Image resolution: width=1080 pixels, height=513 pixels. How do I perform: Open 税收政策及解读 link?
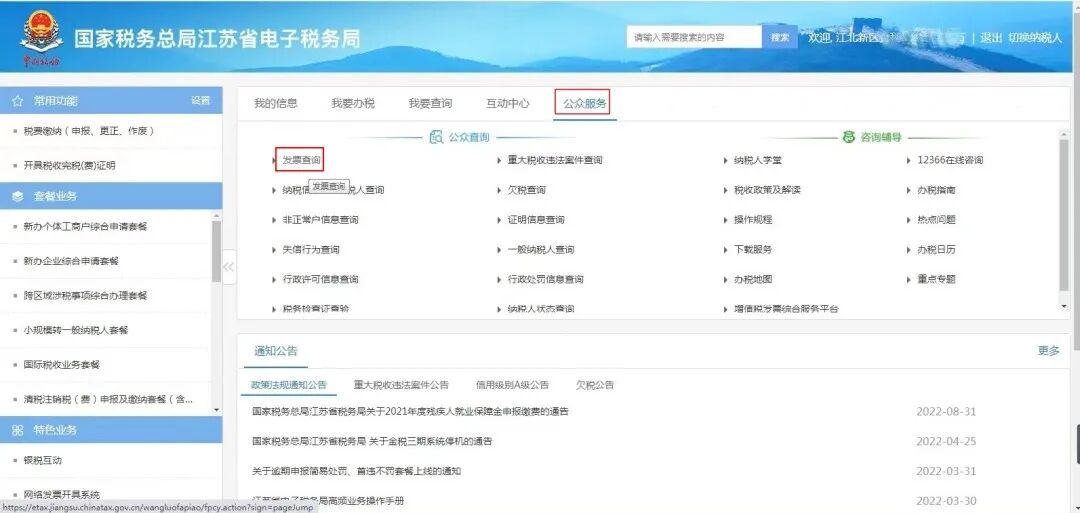click(x=767, y=190)
